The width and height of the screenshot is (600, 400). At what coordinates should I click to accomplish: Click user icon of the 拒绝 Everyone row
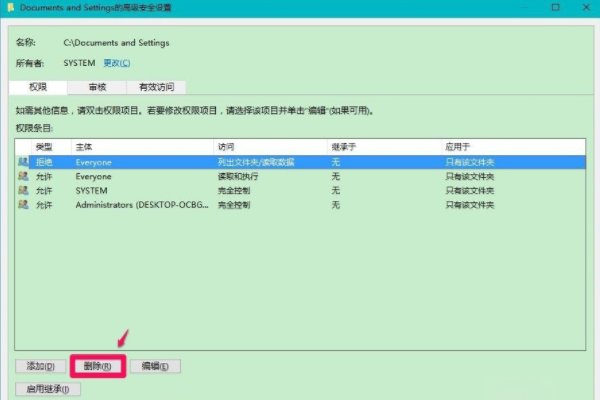23,162
